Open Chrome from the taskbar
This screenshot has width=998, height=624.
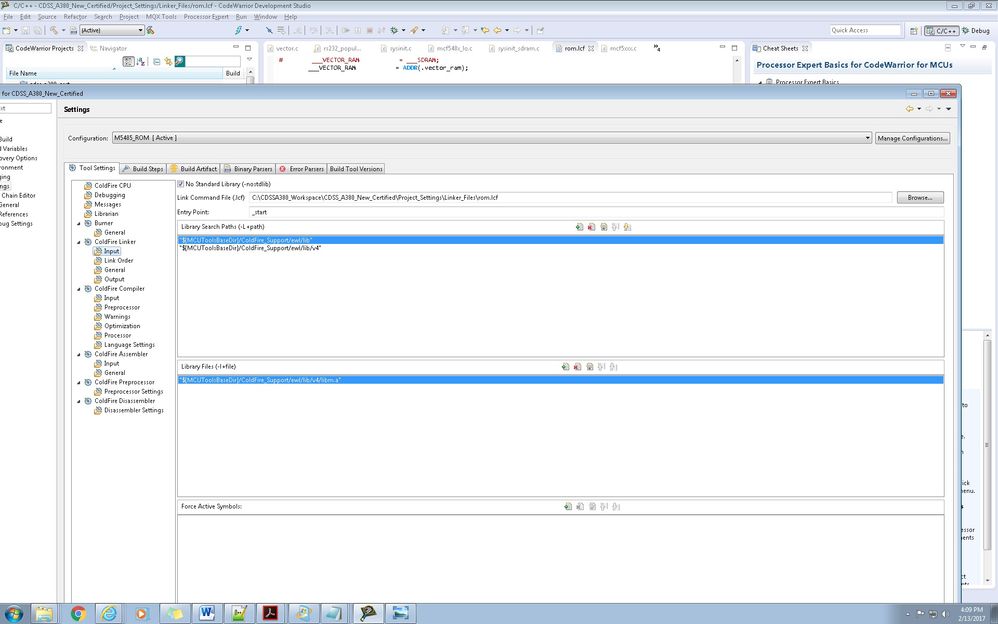78,613
